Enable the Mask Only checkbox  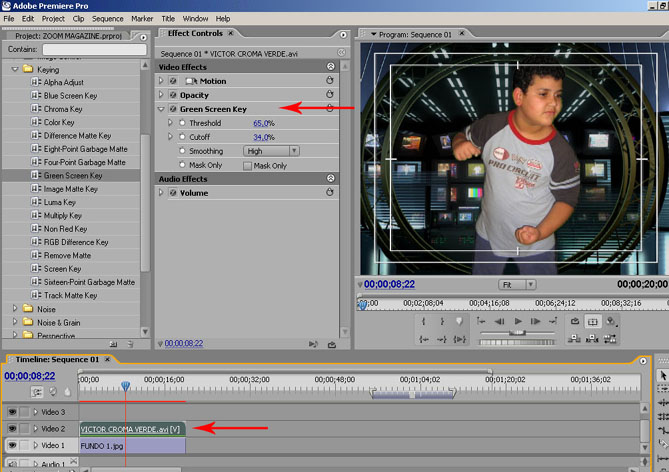[x=248, y=165]
